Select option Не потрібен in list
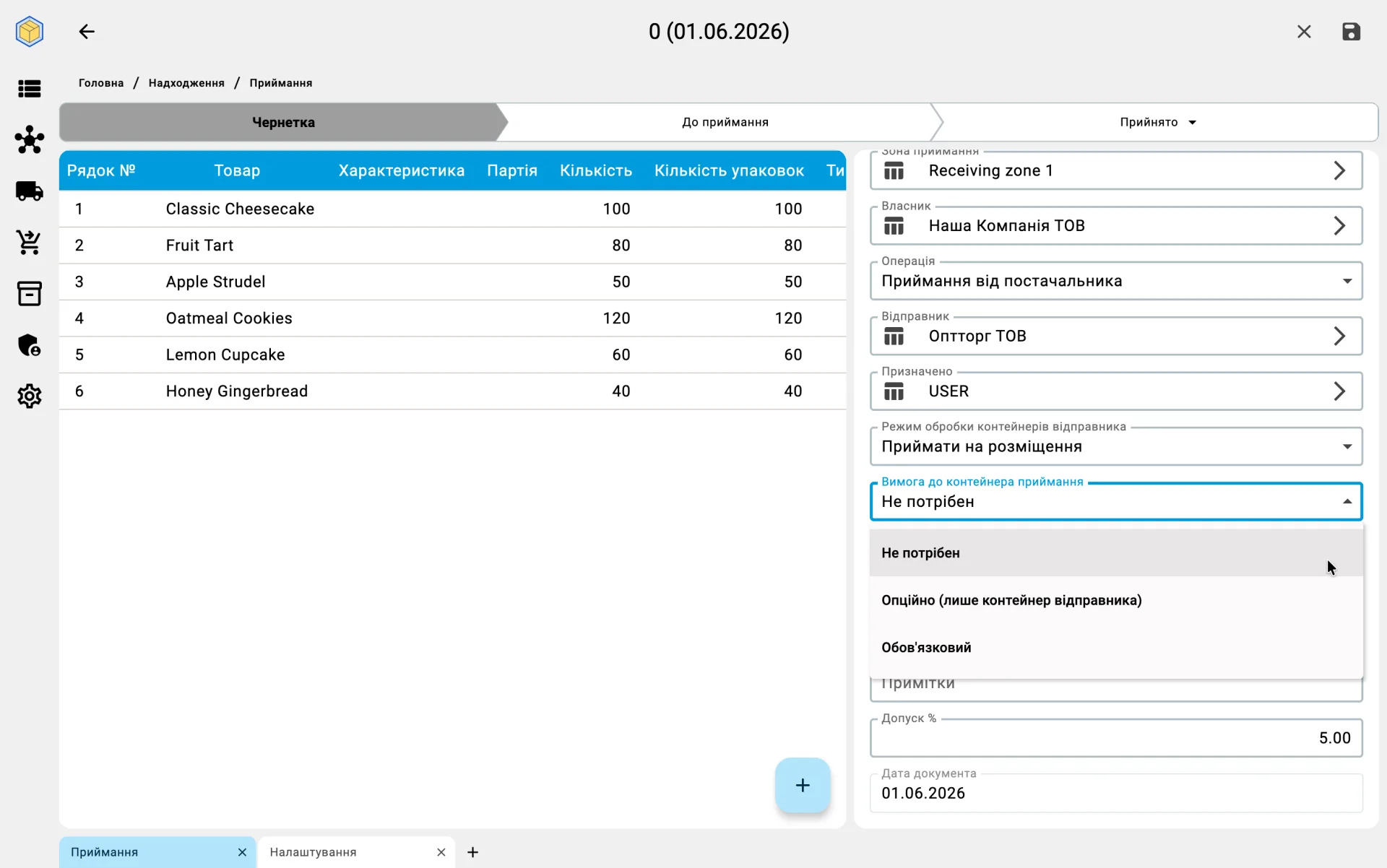Viewport: 1387px width, 868px height. (1116, 552)
